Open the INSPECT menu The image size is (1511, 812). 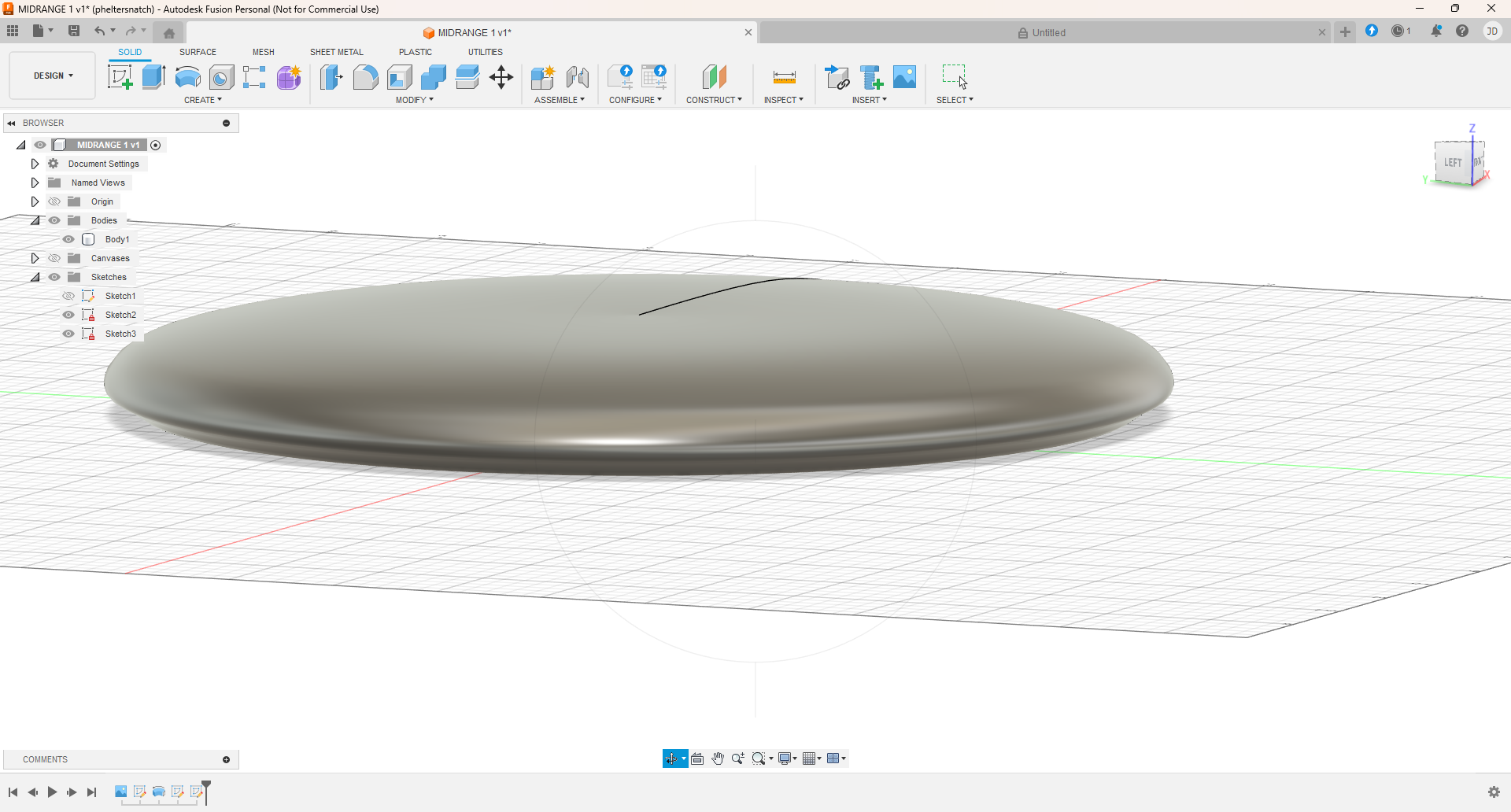click(784, 100)
